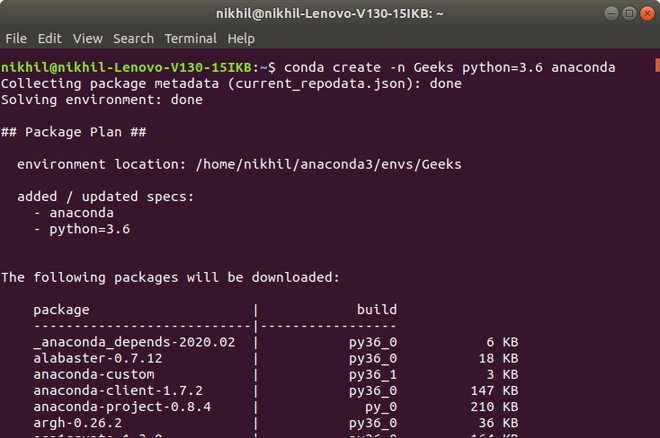Open the Help menu

tap(241, 39)
